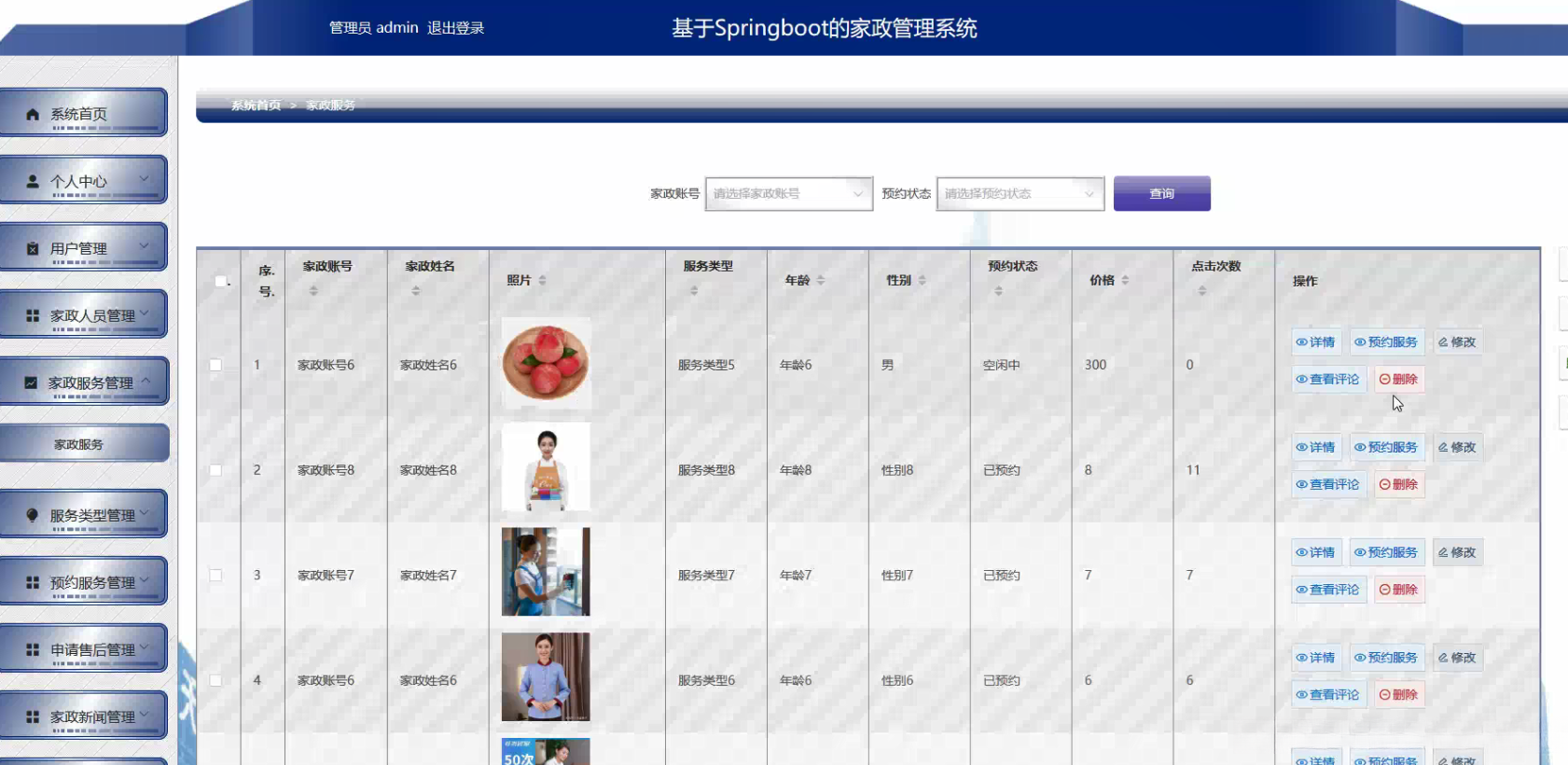Delete row 4 with 删除 button

click(x=1399, y=695)
